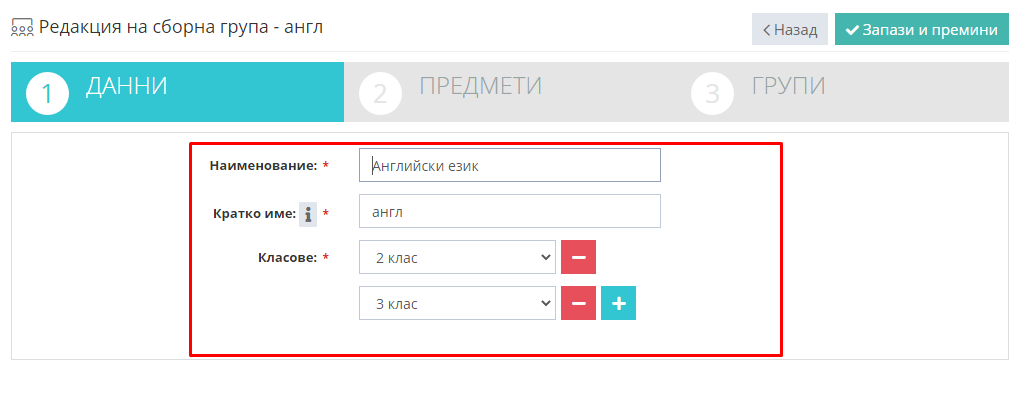
Task: Add another class with the plus button
Action: [618, 303]
